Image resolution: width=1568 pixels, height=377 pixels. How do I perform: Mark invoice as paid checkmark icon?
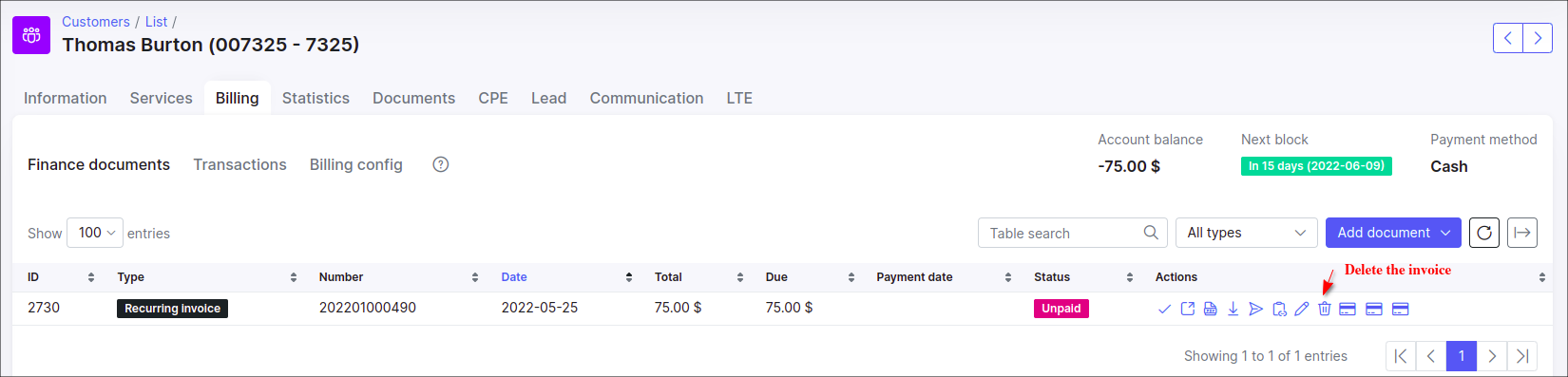pos(1164,309)
